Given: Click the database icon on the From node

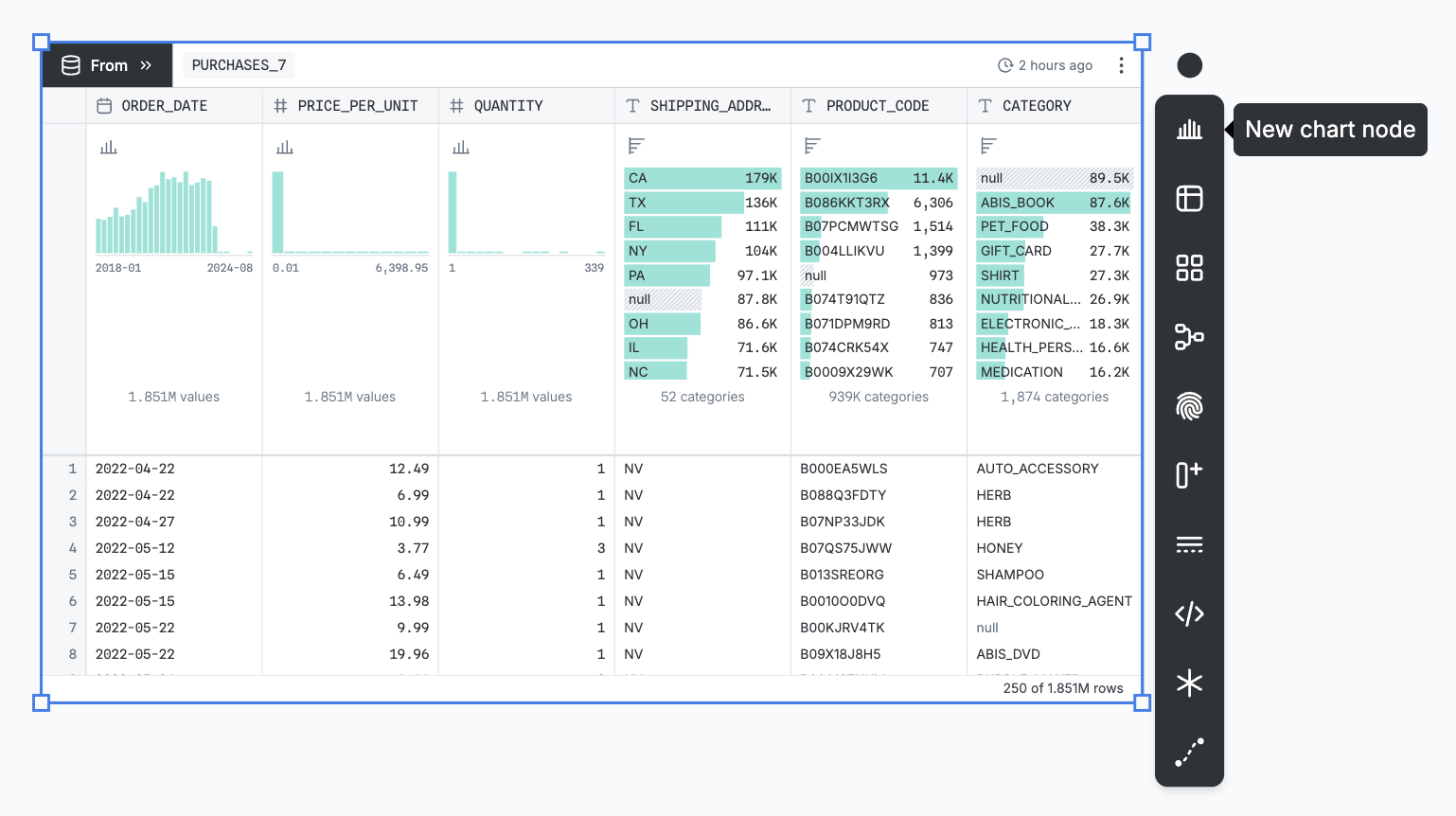Looking at the screenshot, I should (71, 64).
